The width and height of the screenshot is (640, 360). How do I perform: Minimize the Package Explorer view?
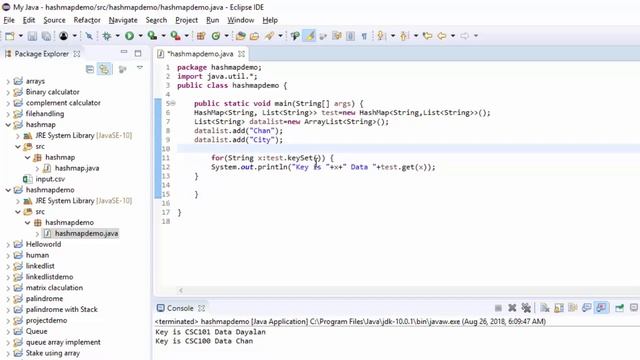pyautogui.click(x=124, y=53)
